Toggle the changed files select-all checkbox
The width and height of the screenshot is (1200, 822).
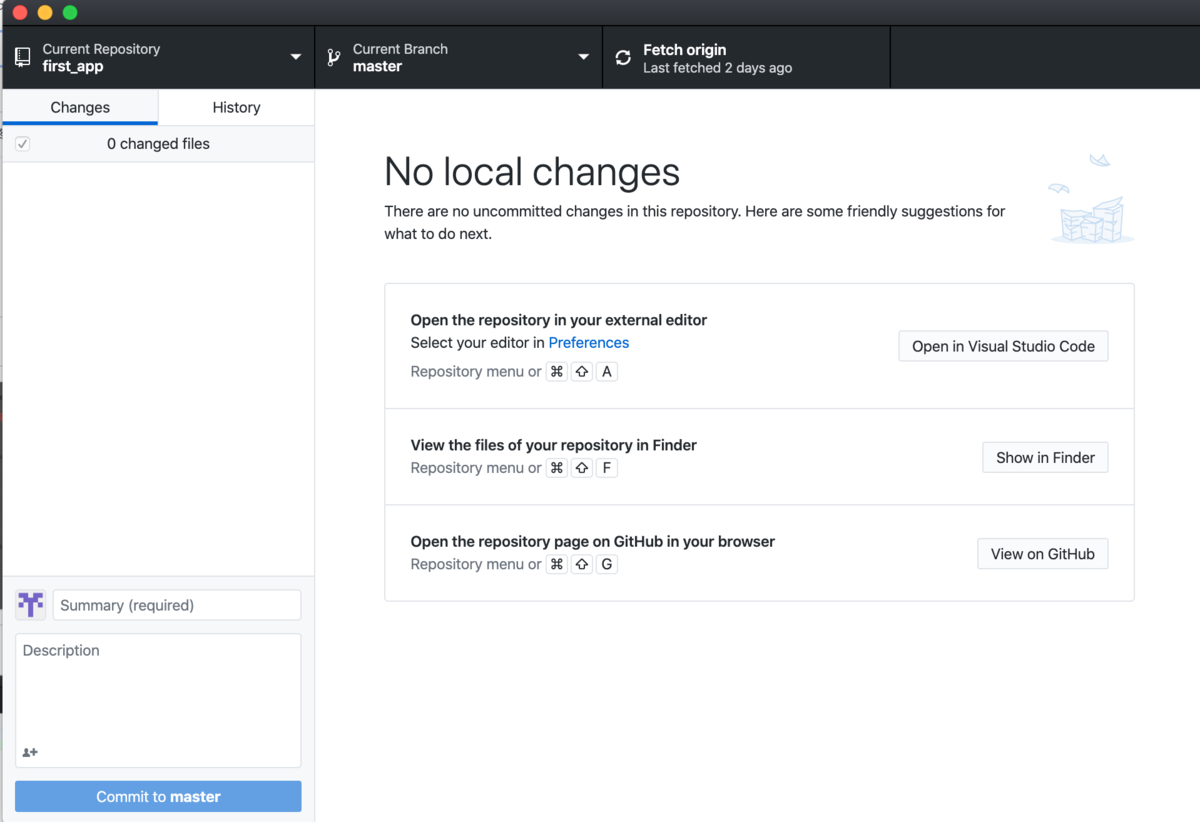[23, 144]
